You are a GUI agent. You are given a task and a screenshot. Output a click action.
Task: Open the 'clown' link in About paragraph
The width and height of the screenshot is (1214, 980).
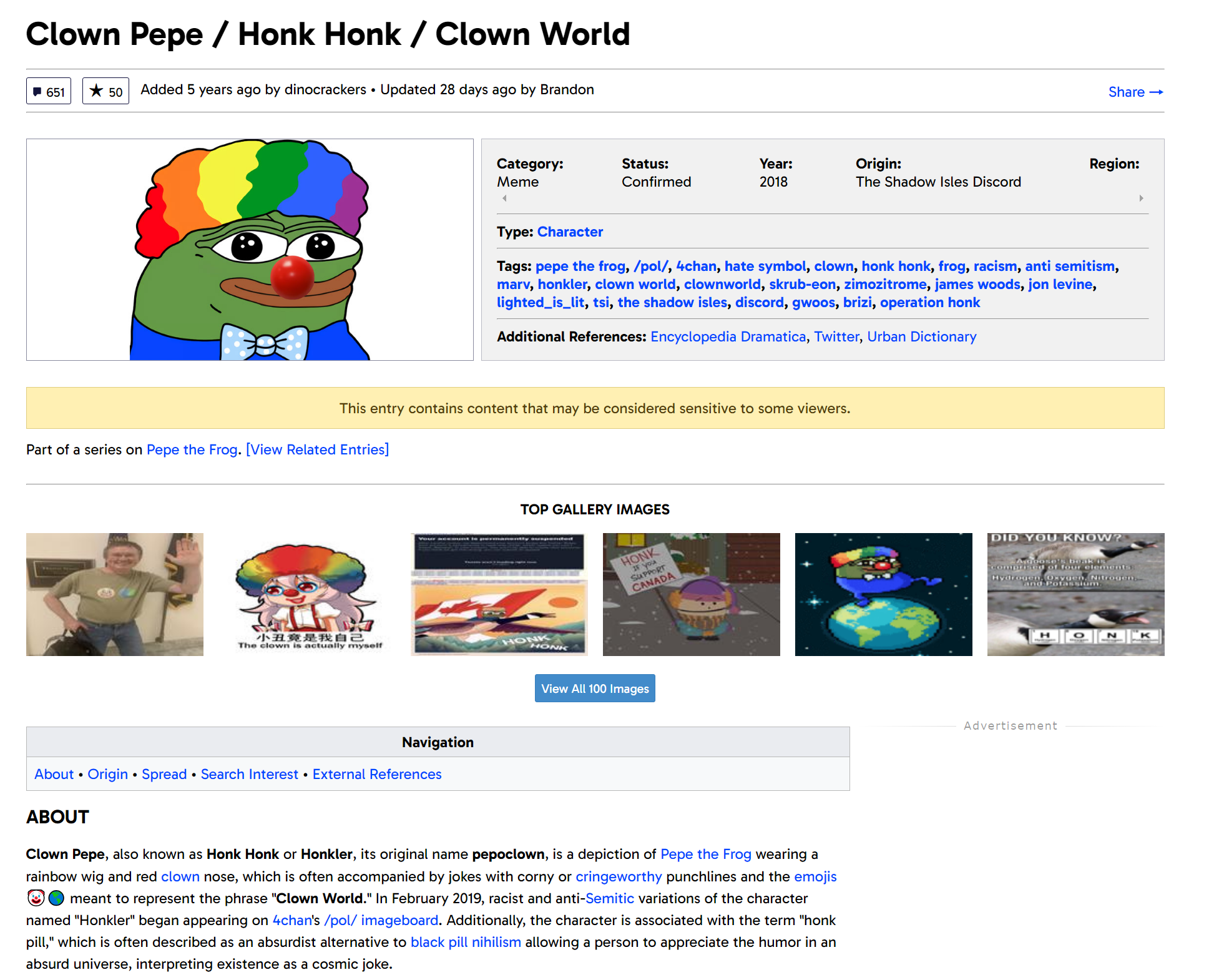[x=180, y=876]
